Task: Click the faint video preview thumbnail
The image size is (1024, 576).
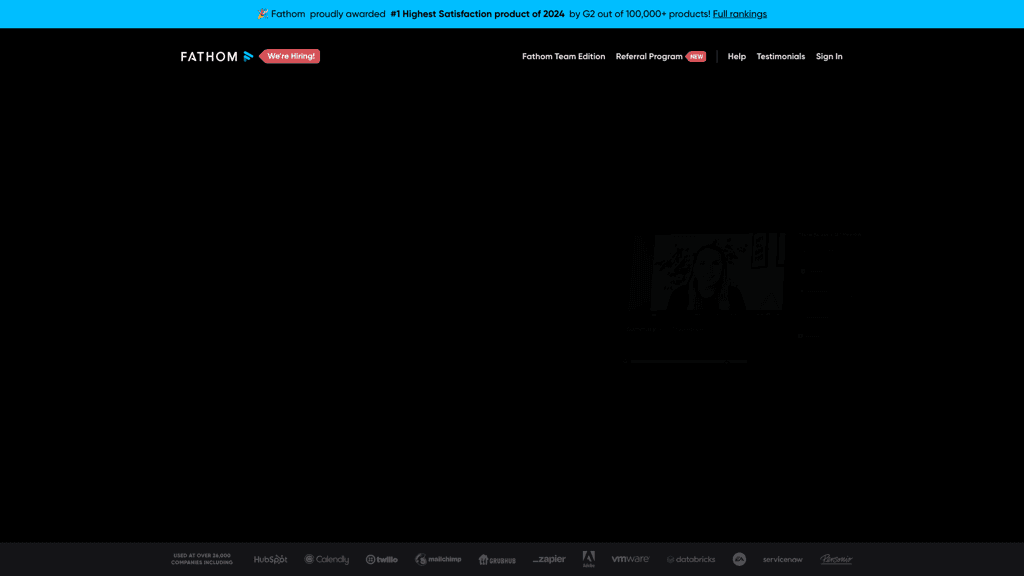Action: (x=707, y=272)
